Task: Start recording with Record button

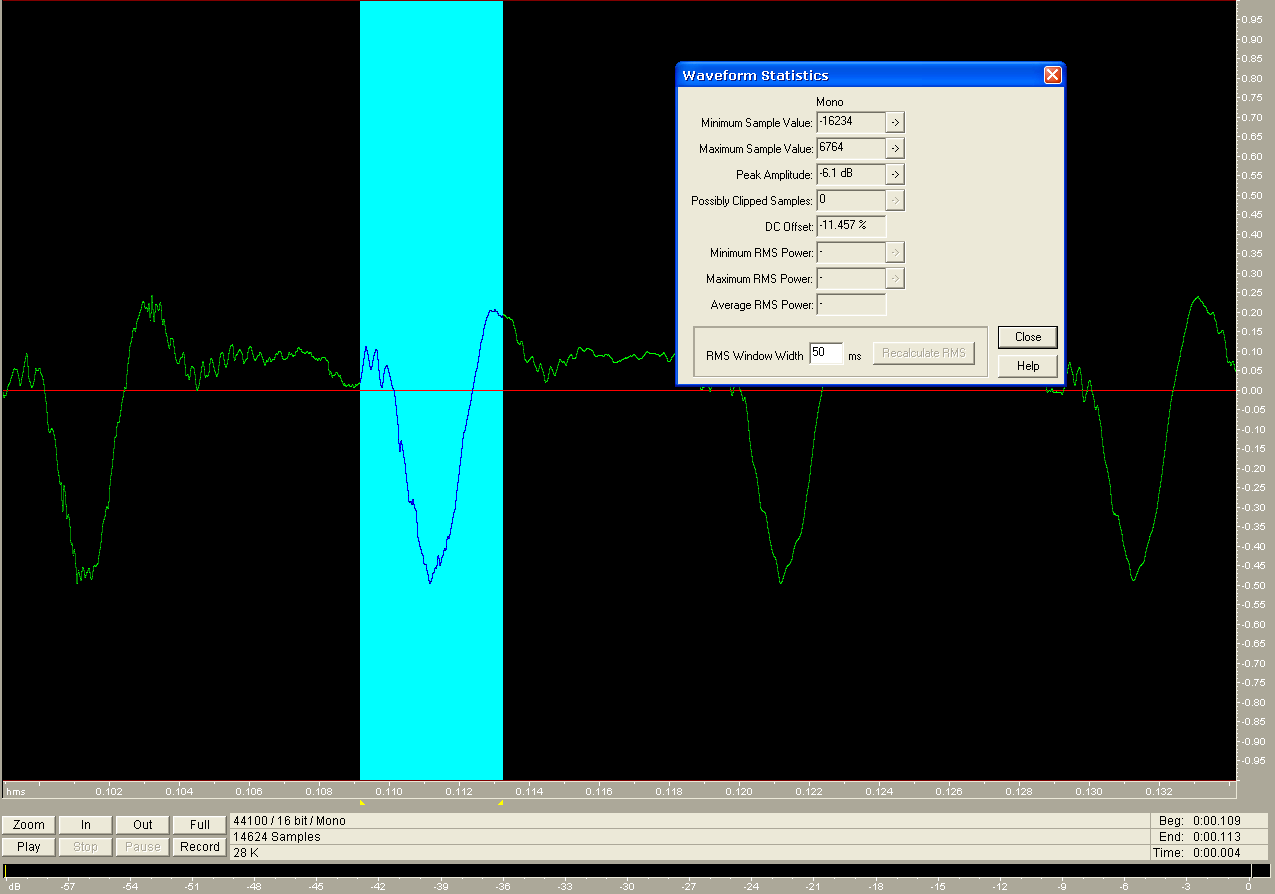Action: (200, 847)
